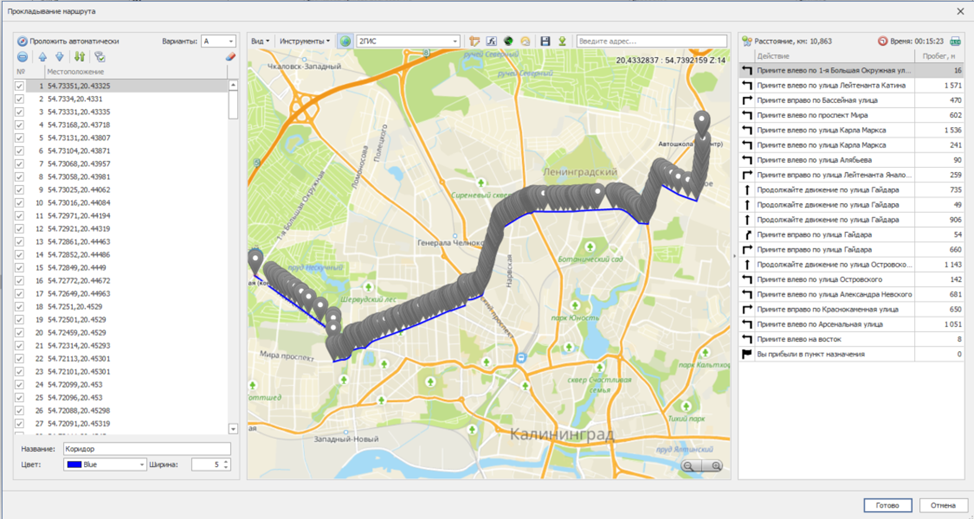Viewport: 974px width, 519px height.
Task: Click the green pin icon next to save
Action: pyautogui.click(x=562, y=41)
